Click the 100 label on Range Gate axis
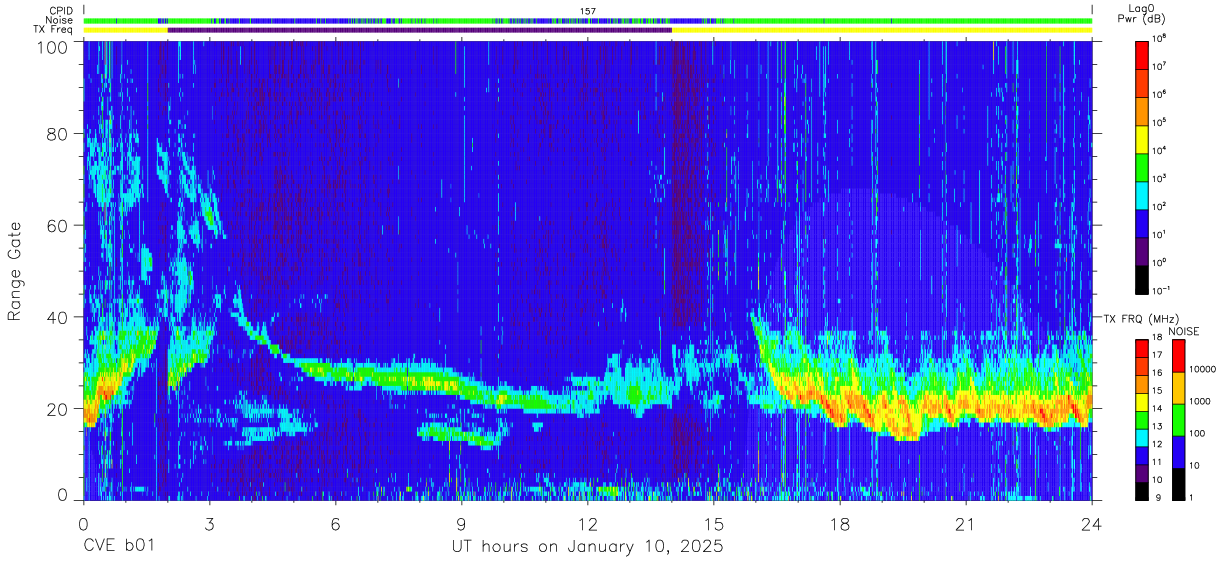Screen dimensions: 1228x567 point(52,46)
